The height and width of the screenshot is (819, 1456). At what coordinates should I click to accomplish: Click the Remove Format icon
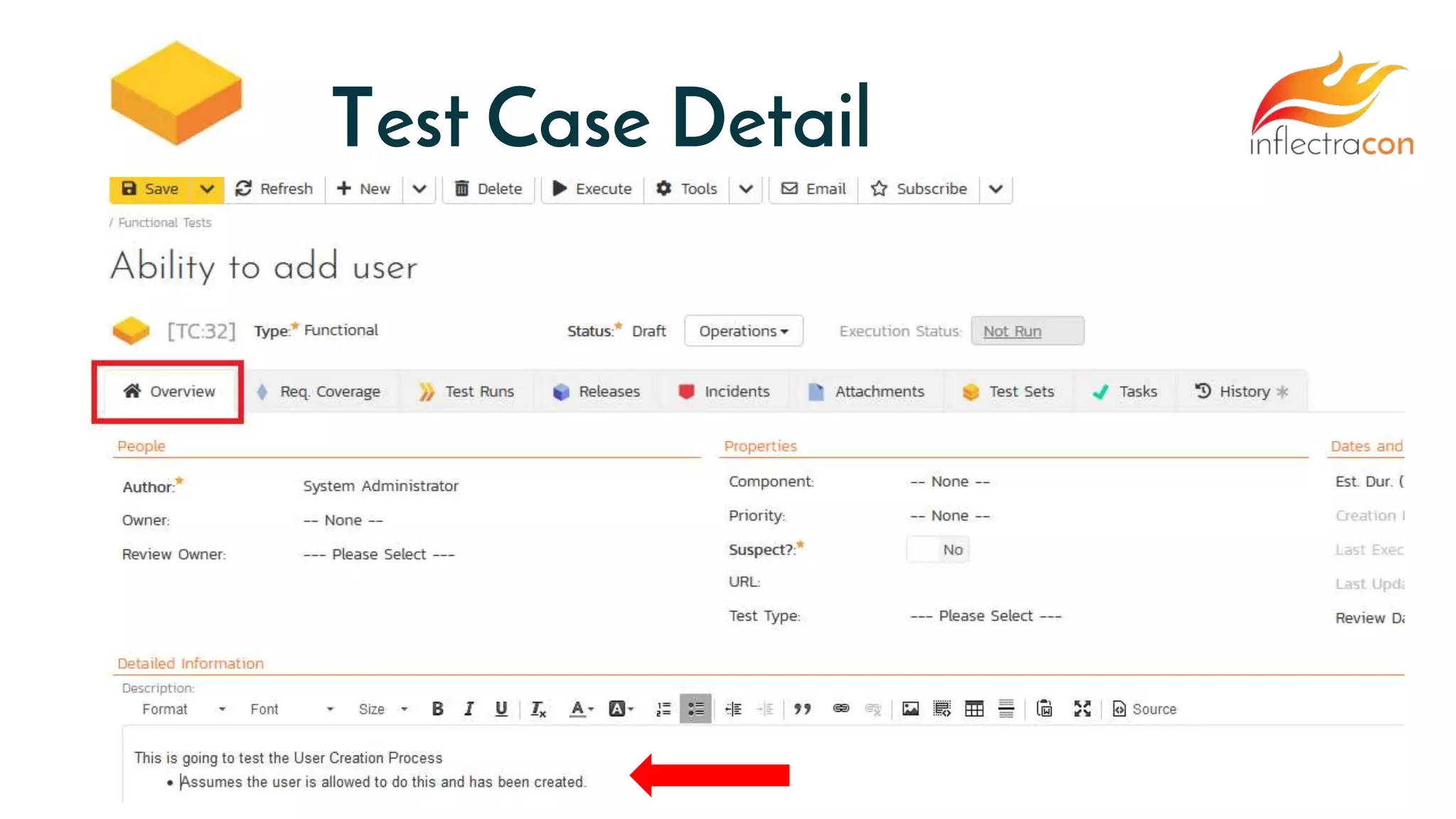(x=538, y=709)
